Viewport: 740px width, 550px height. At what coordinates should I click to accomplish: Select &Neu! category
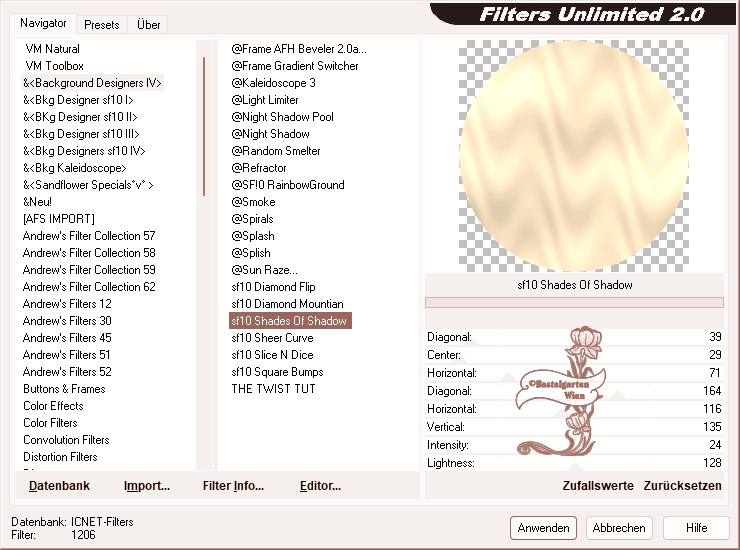pyautogui.click(x=37, y=202)
